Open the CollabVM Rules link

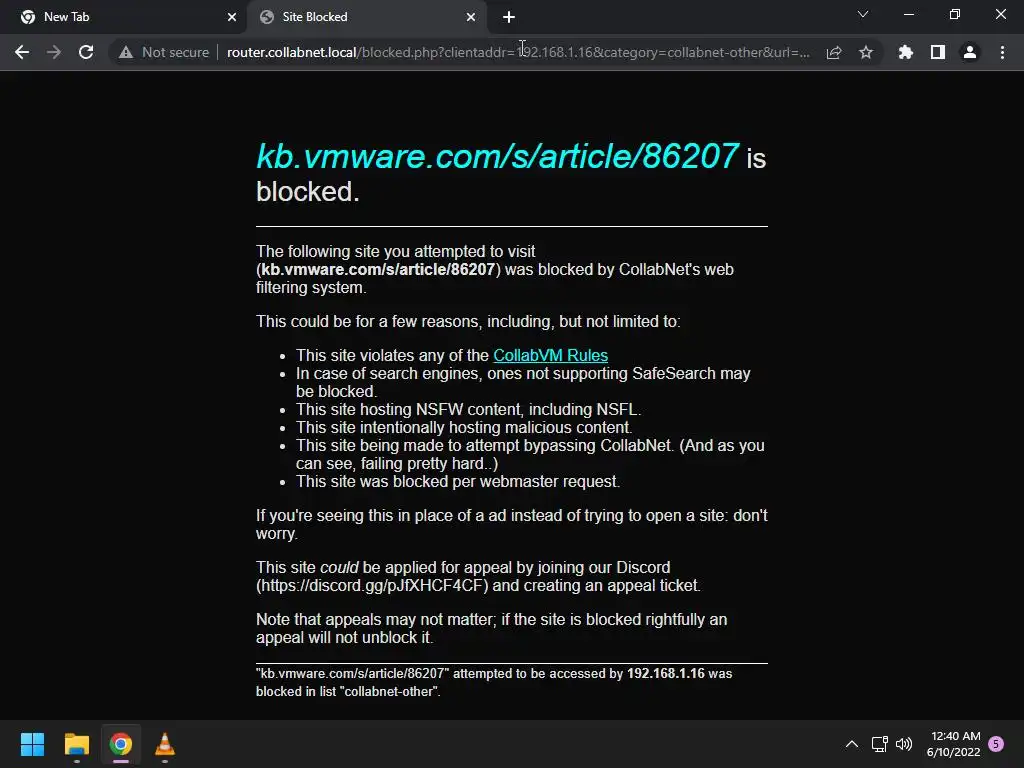click(551, 355)
